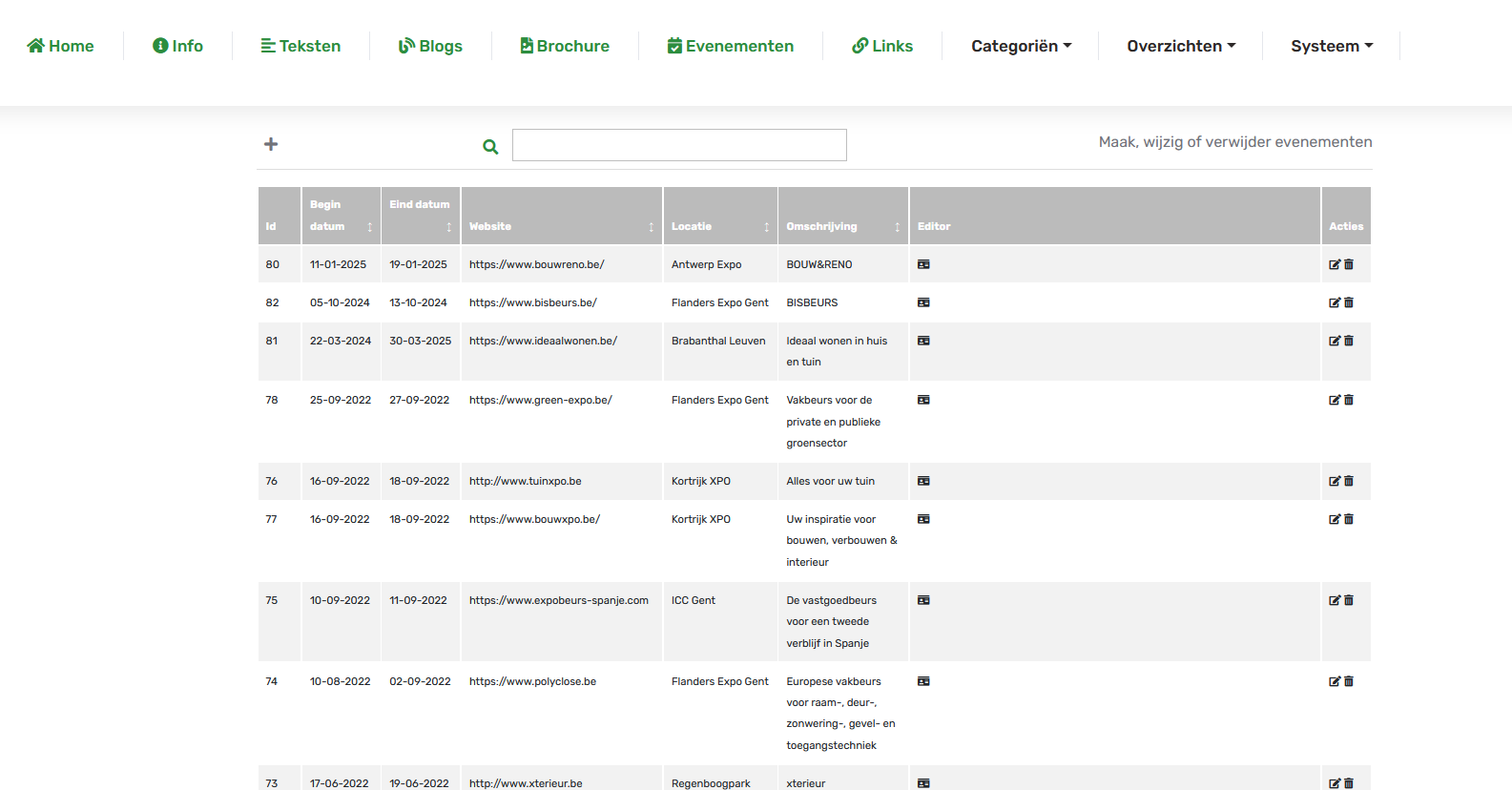Open editor icon for Ideaal wonen event
The height and width of the screenshot is (790, 1512).
pyautogui.click(x=923, y=341)
